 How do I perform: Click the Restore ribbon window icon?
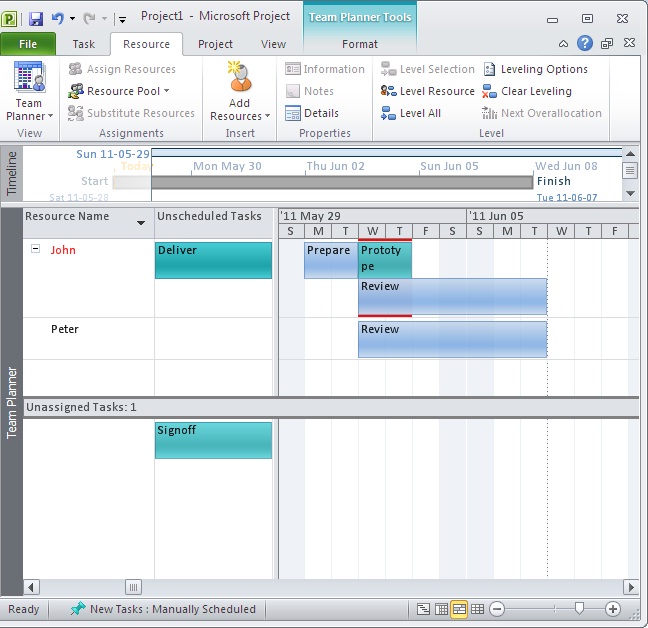click(607, 44)
